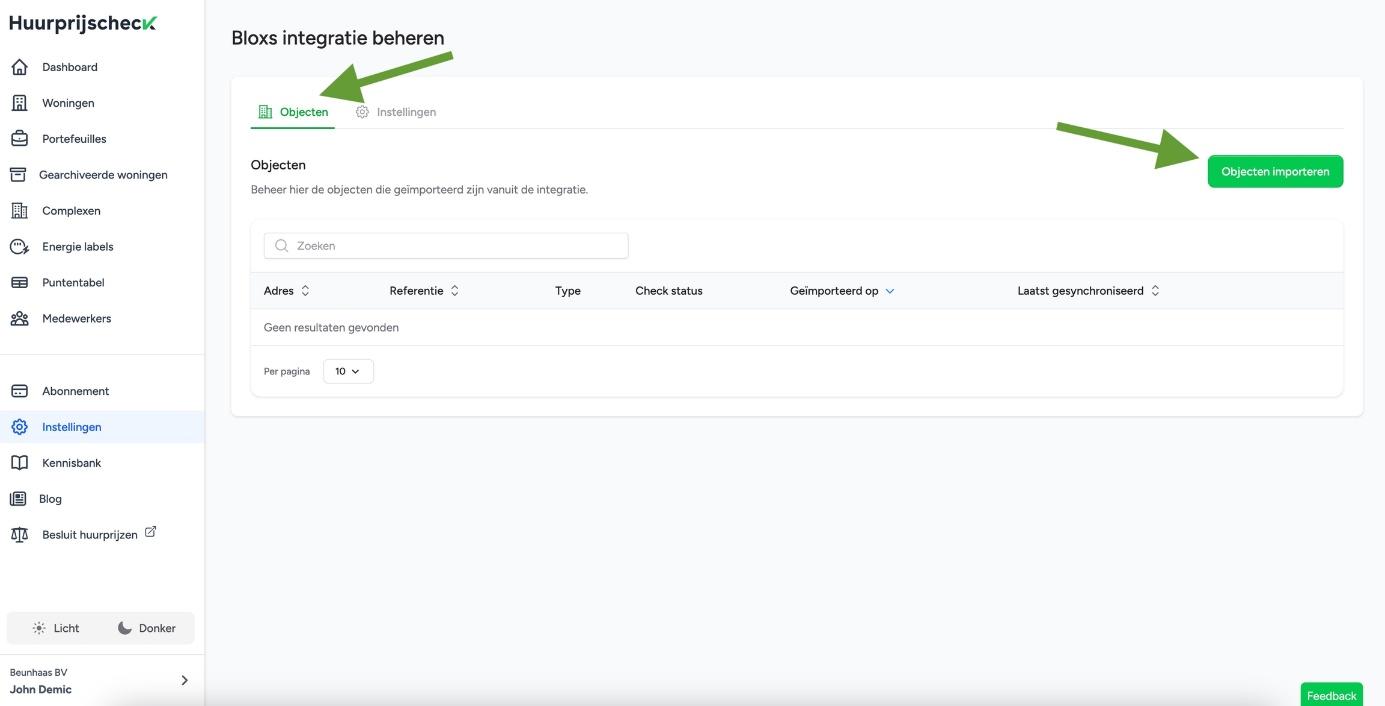This screenshot has height=706, width=1385.
Task: Open Woningen via its building icon
Action: 18,103
